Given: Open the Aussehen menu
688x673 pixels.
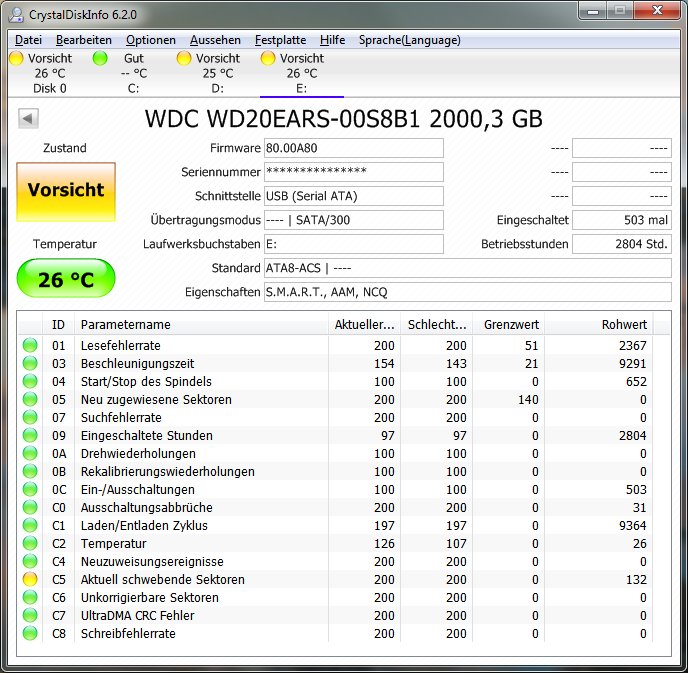Looking at the screenshot, I should (215, 40).
